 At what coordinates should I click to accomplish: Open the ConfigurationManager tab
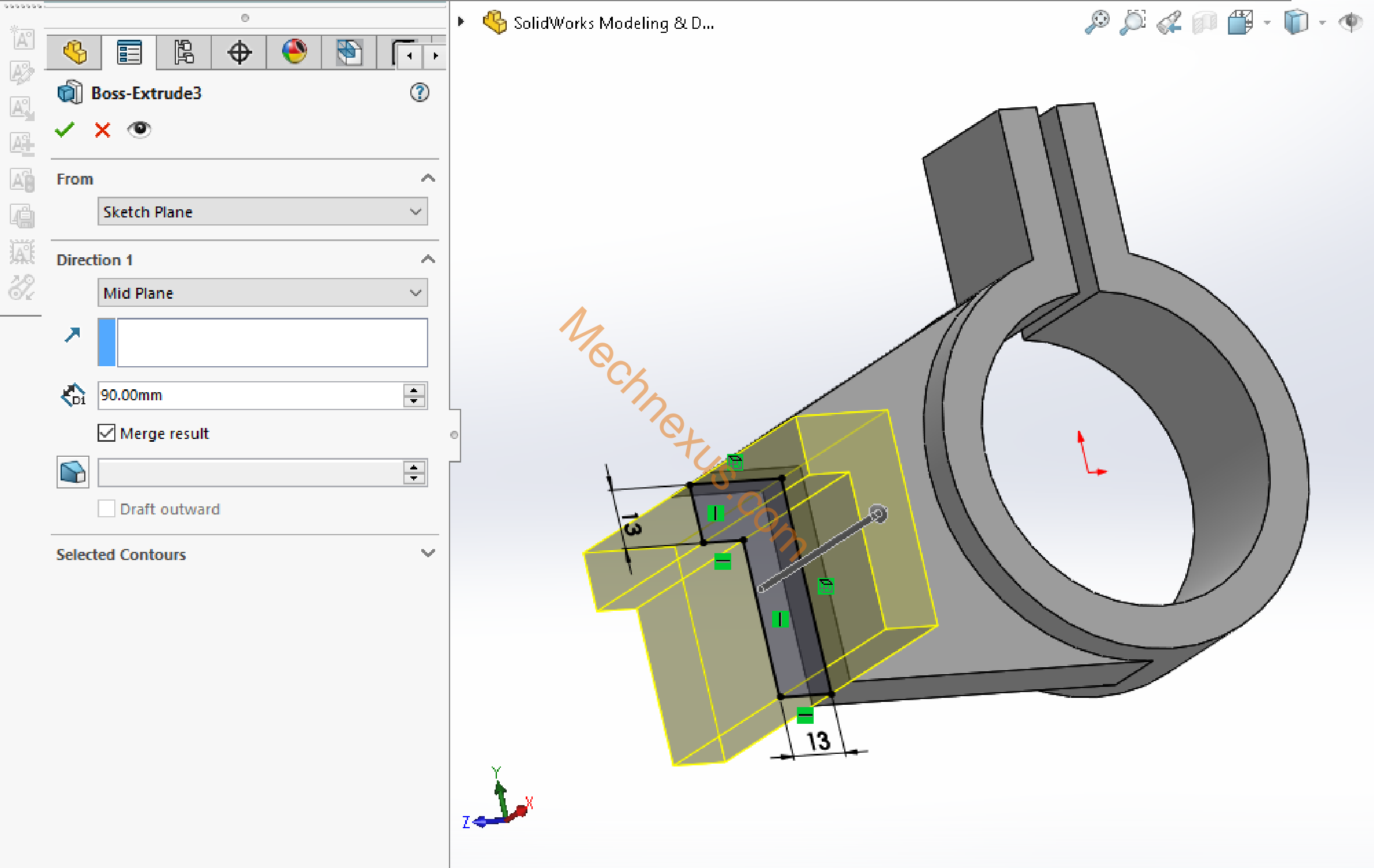click(184, 54)
